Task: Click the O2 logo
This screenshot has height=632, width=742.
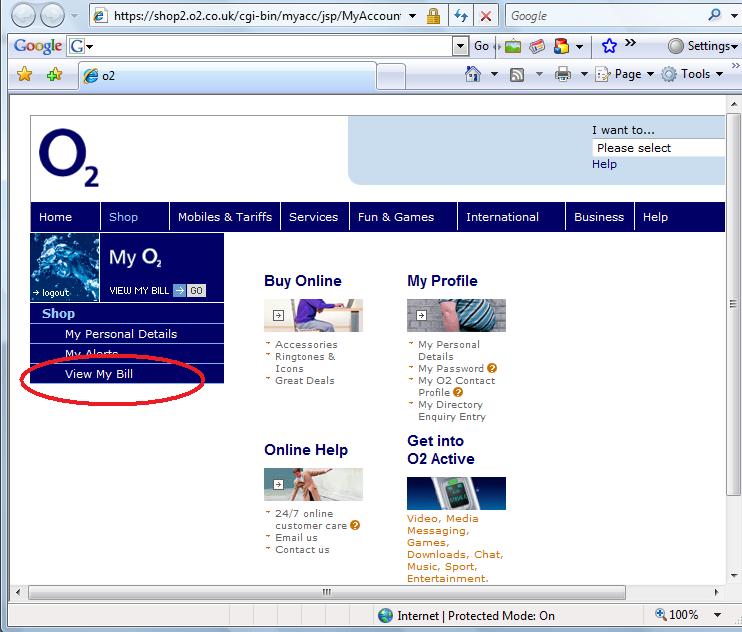Action: pyautogui.click(x=69, y=158)
